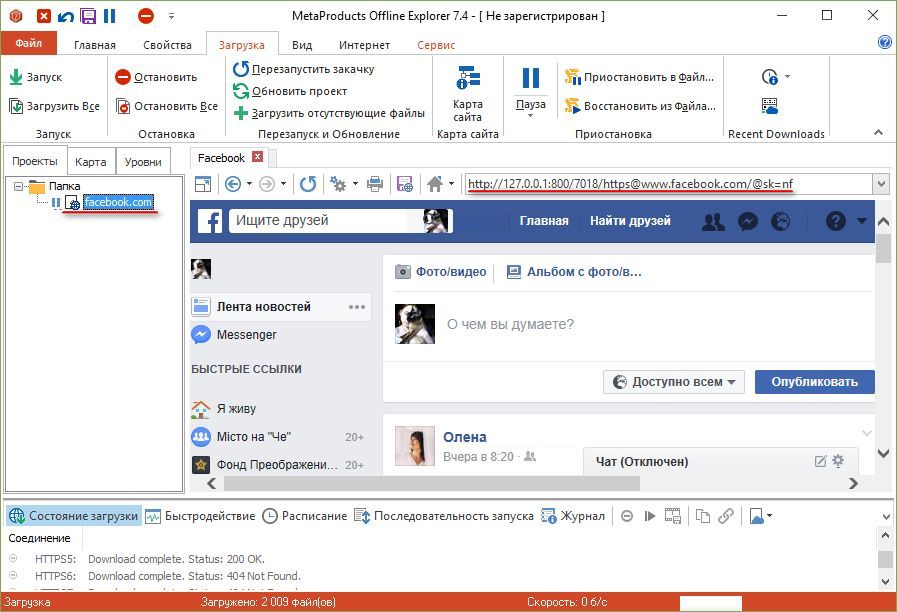Click the browser forward arrow button

tap(267, 184)
